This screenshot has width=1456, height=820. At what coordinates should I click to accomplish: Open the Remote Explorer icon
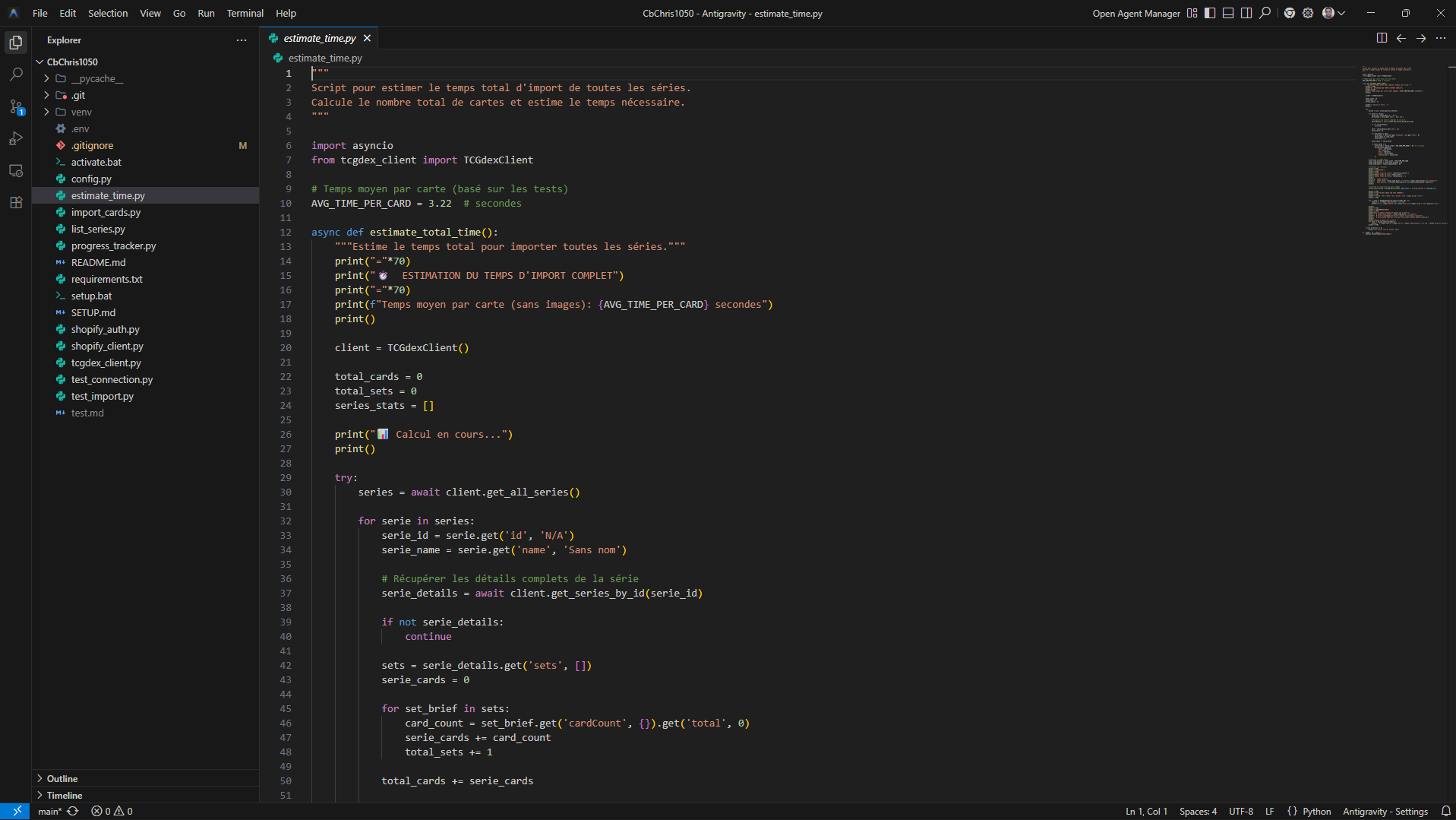tap(16, 171)
